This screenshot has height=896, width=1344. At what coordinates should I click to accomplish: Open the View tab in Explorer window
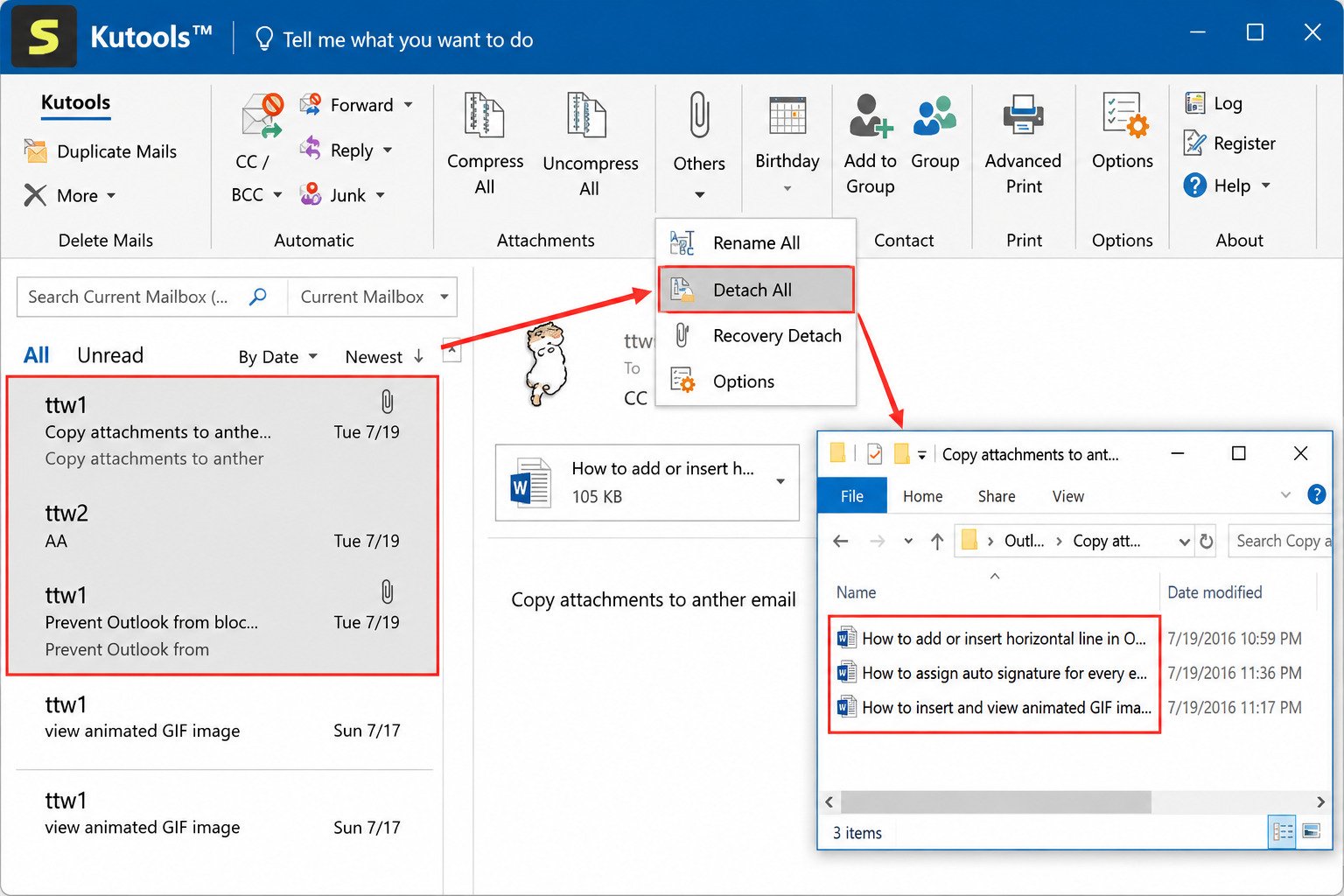[x=1067, y=496]
